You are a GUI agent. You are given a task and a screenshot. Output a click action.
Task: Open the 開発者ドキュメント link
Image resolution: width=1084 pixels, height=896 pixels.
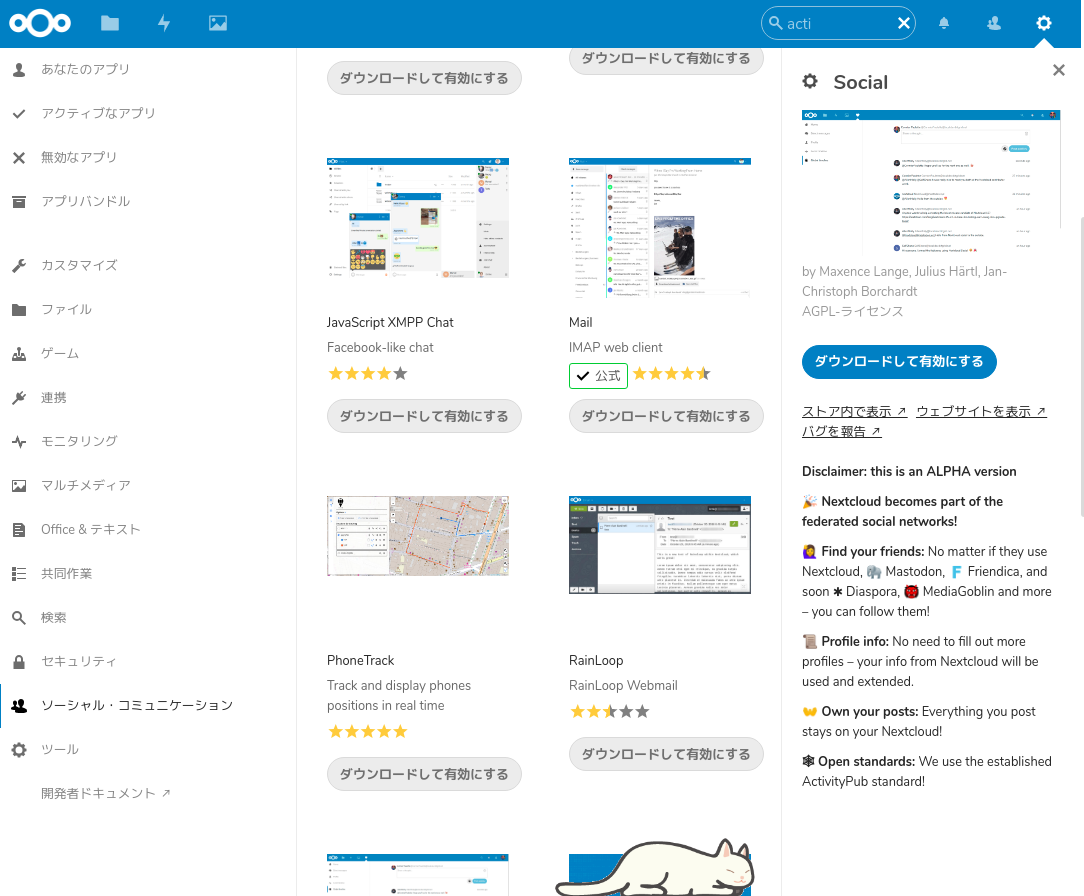105,794
